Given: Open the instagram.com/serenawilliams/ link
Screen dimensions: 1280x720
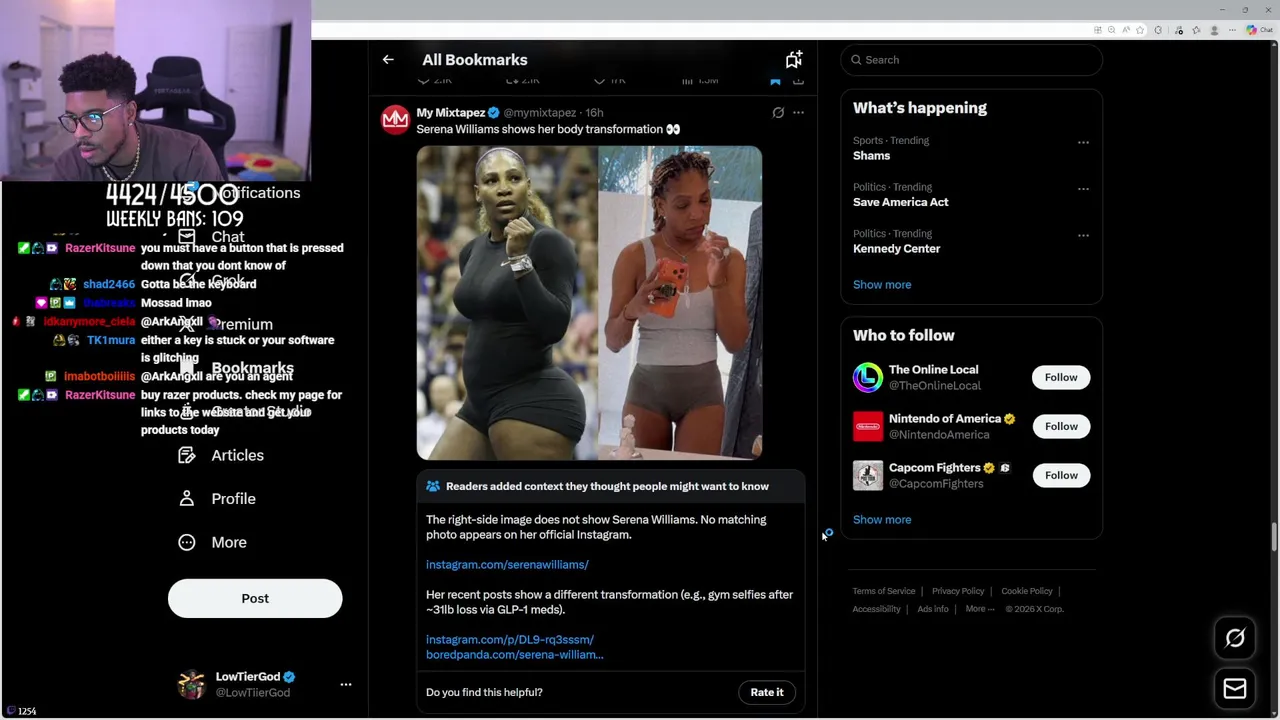Looking at the screenshot, I should [507, 565].
